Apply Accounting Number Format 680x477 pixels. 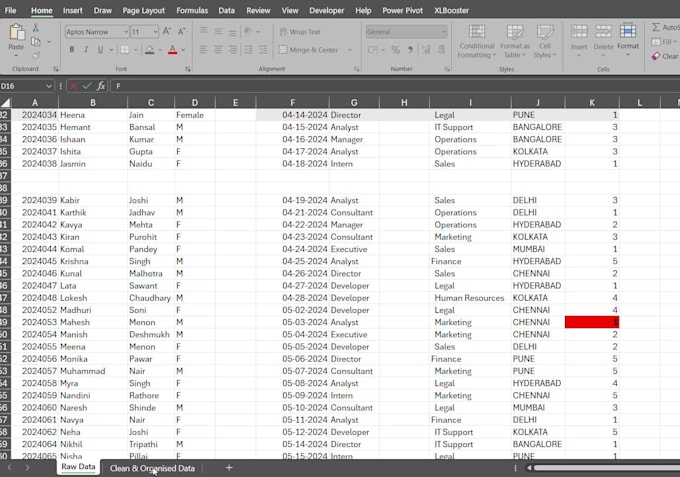[x=373, y=50]
